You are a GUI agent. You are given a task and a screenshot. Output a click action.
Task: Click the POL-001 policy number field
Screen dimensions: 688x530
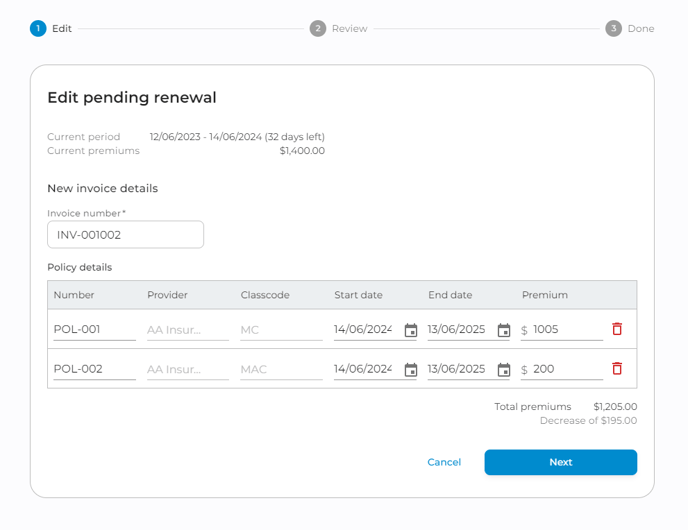click(94, 329)
